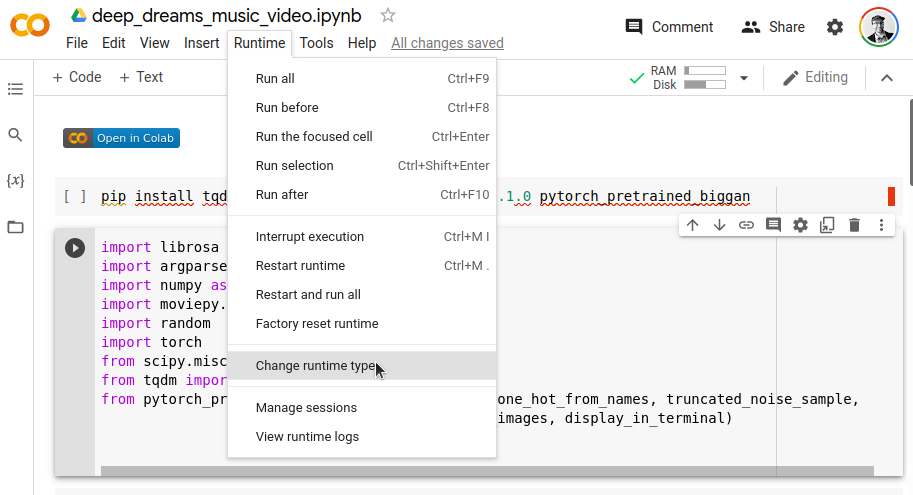Viewport: 913px width, 495px height.
Task: Open View runtime logs
Action: [362, 437]
